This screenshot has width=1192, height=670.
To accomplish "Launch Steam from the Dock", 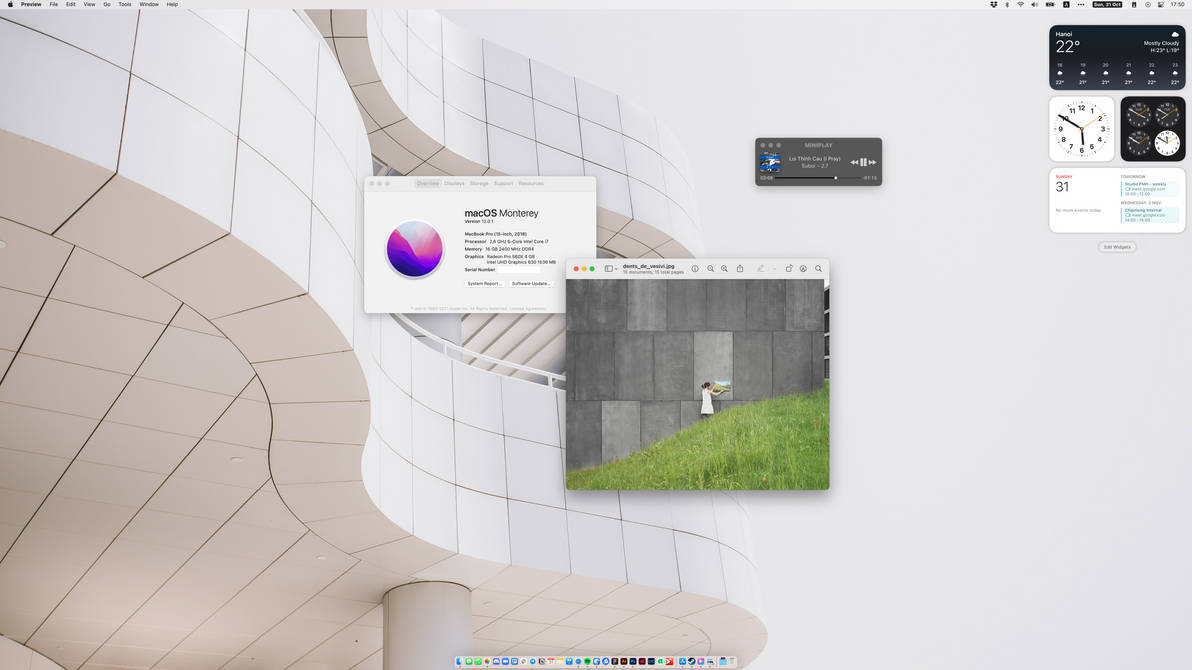I will point(692,662).
